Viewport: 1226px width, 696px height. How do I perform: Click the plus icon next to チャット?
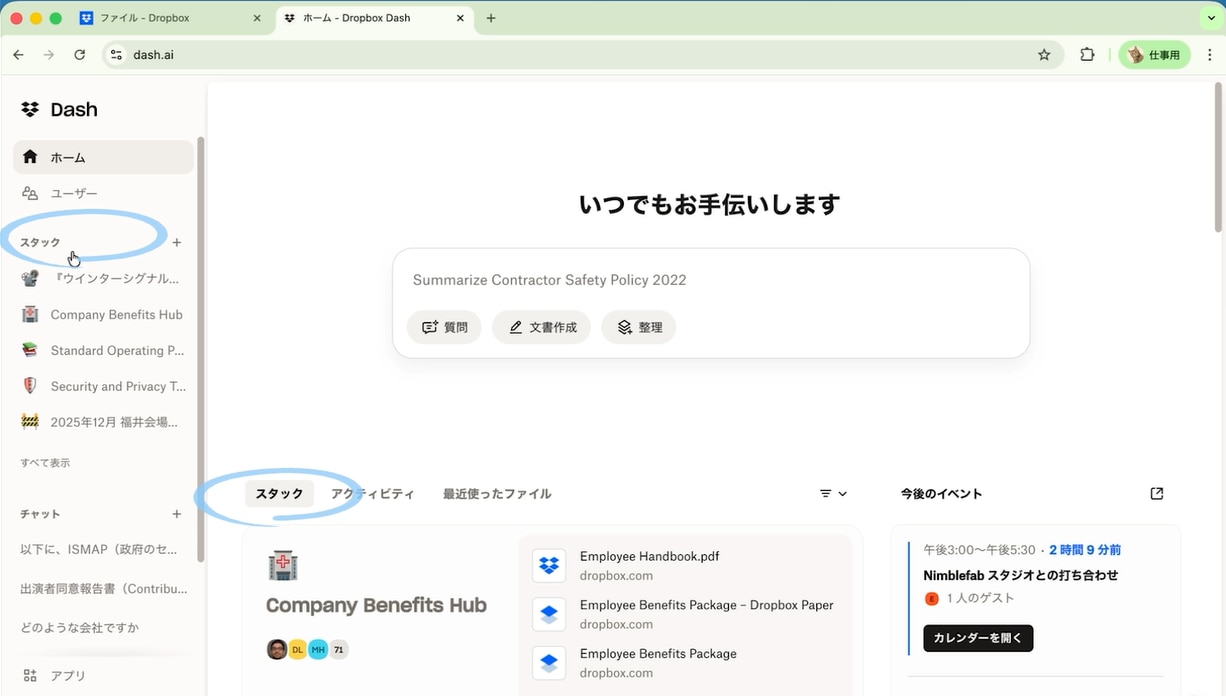tap(177, 514)
